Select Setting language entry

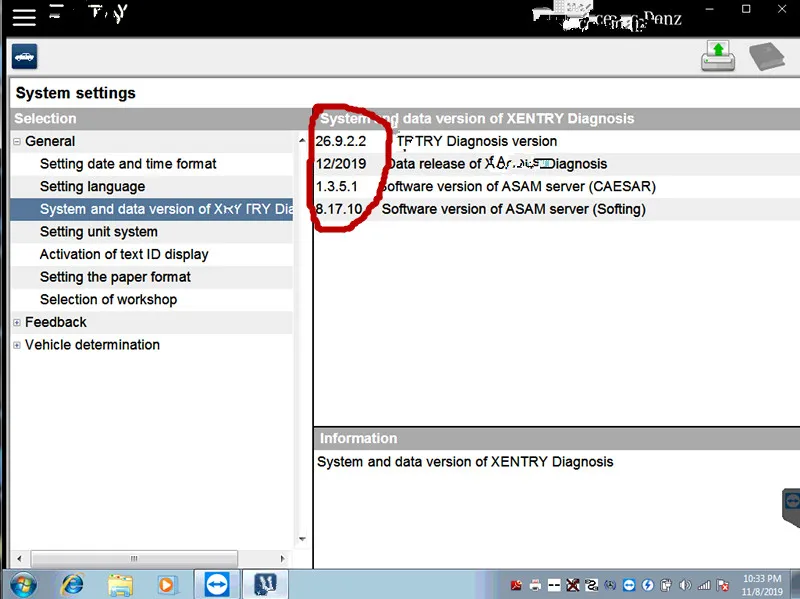click(x=92, y=187)
